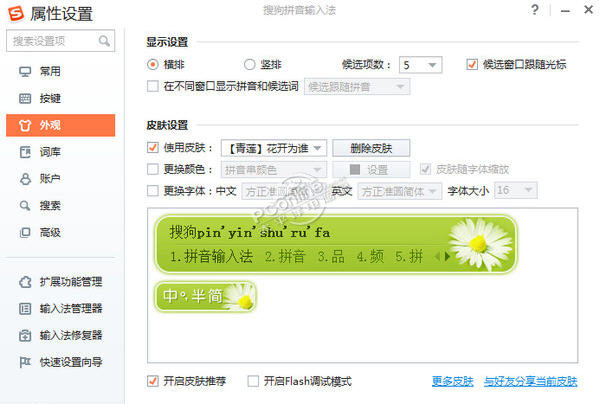Open the 英文 font dropdown
This screenshot has height=404, width=600.
point(399,191)
